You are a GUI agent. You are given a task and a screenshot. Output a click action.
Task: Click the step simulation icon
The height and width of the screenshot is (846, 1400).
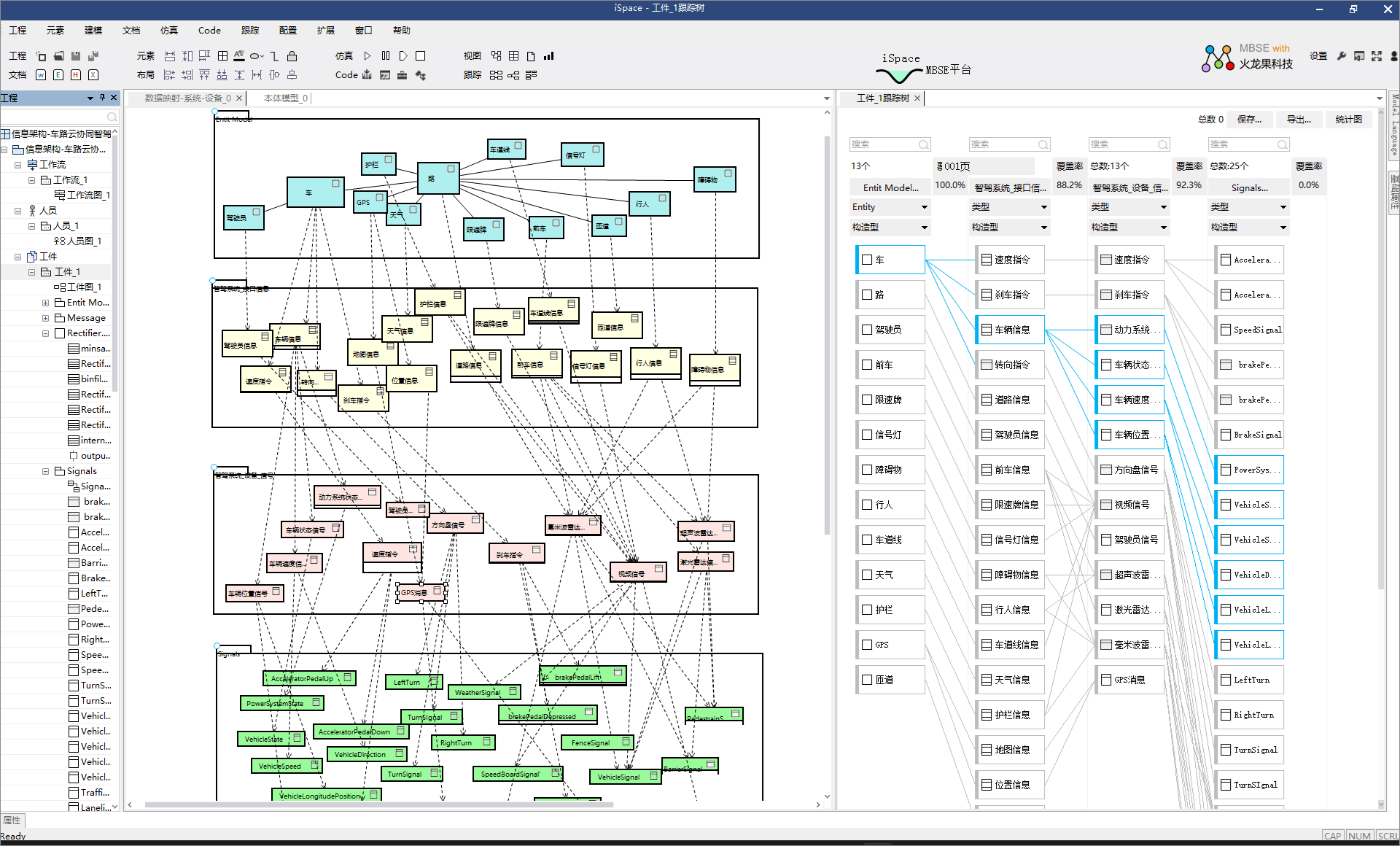[403, 56]
